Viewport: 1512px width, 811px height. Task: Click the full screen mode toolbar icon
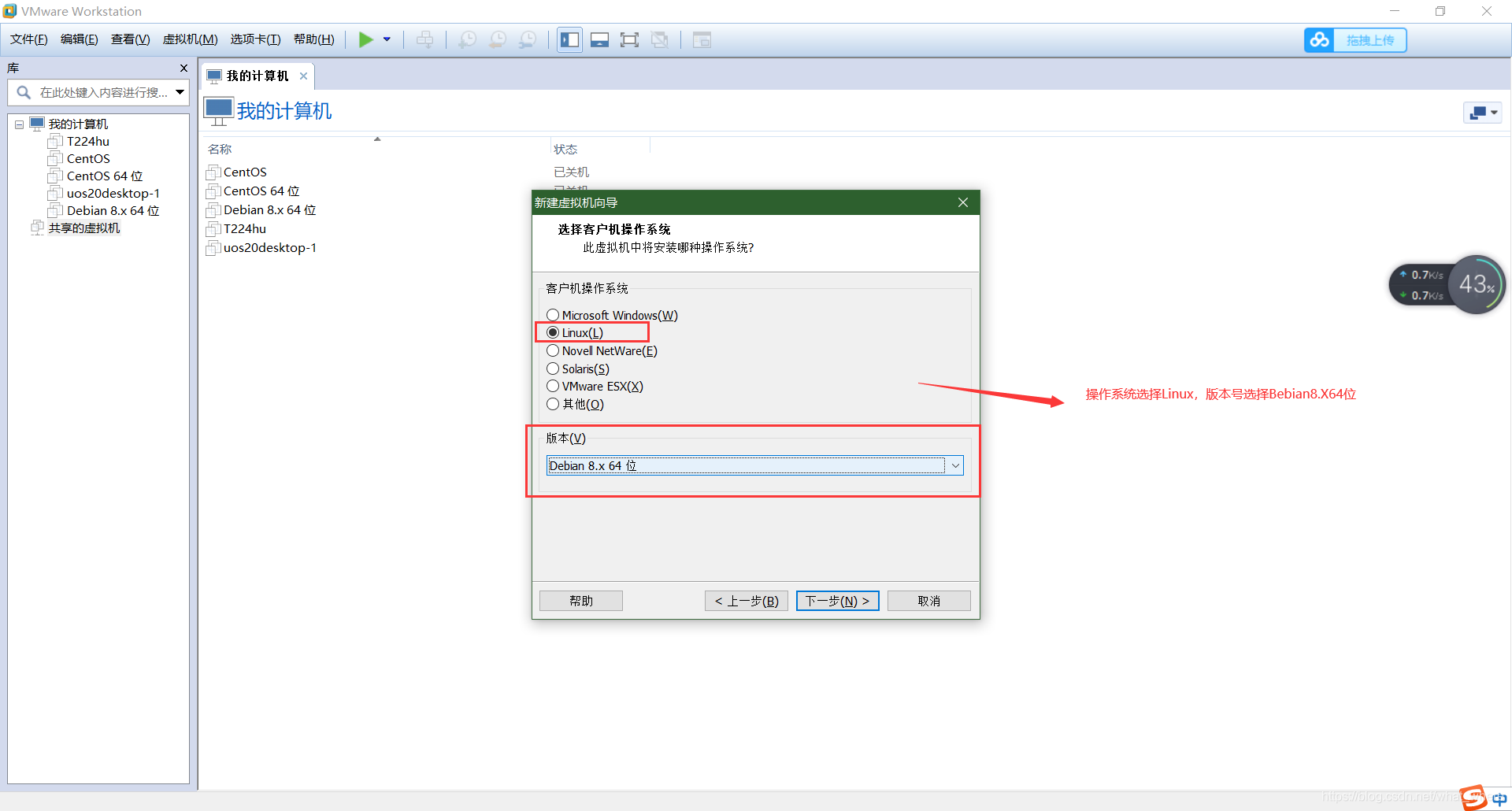click(629, 39)
